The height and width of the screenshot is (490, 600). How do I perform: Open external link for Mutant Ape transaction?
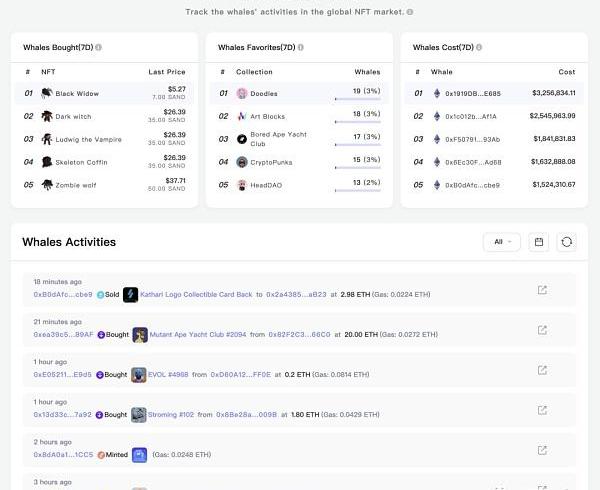point(542,330)
